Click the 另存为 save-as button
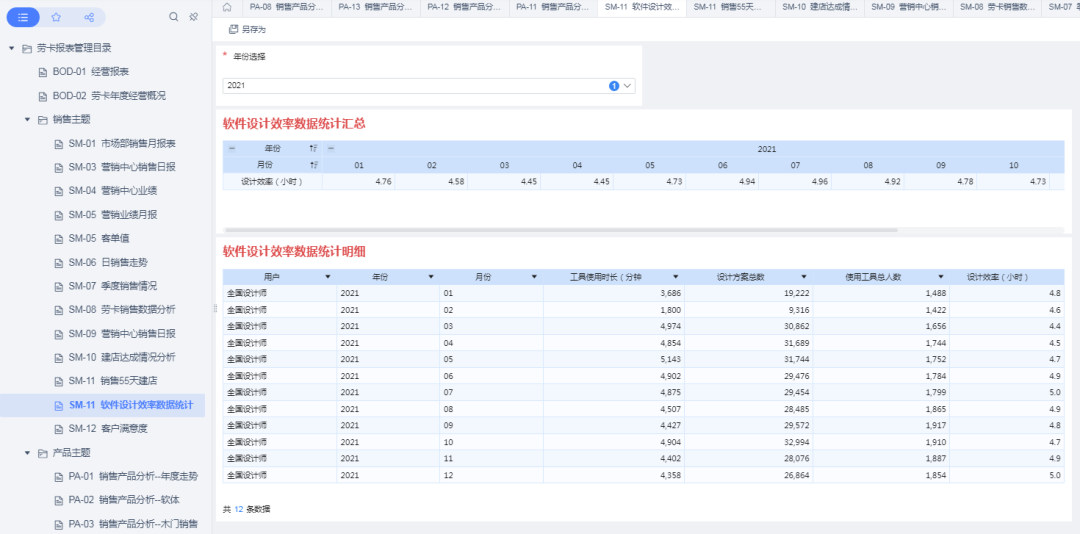Image resolution: width=1080 pixels, height=534 pixels. point(247,30)
